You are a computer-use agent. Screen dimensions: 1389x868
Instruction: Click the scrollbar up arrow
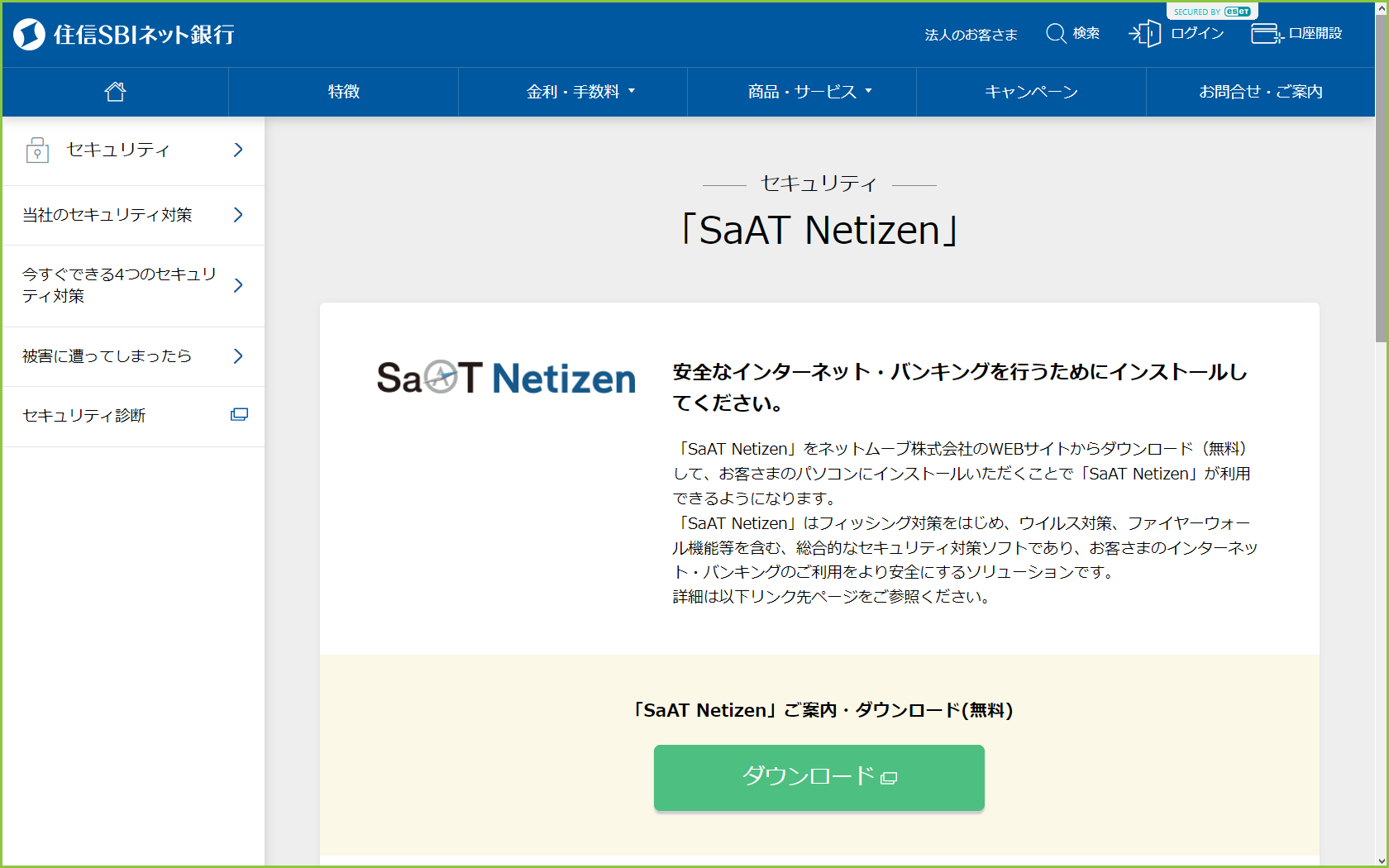coord(1382,7)
